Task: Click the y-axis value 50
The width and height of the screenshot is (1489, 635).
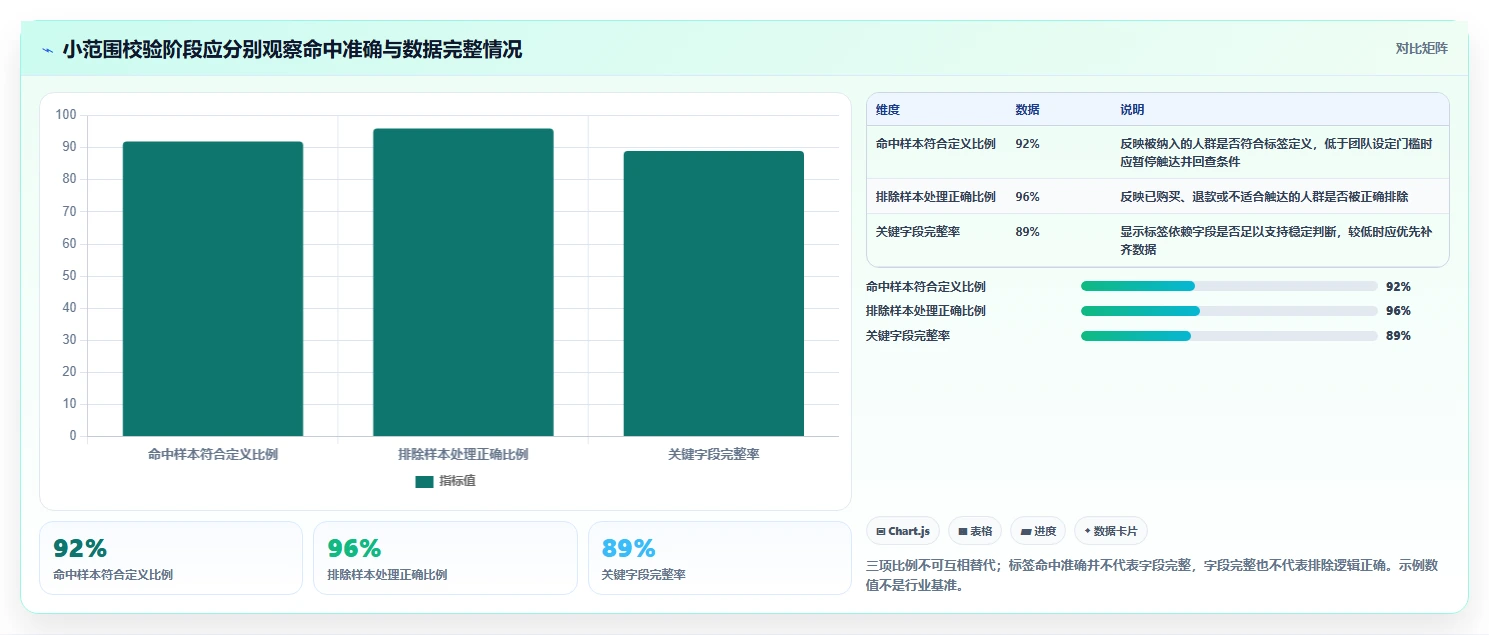Action: (x=69, y=276)
